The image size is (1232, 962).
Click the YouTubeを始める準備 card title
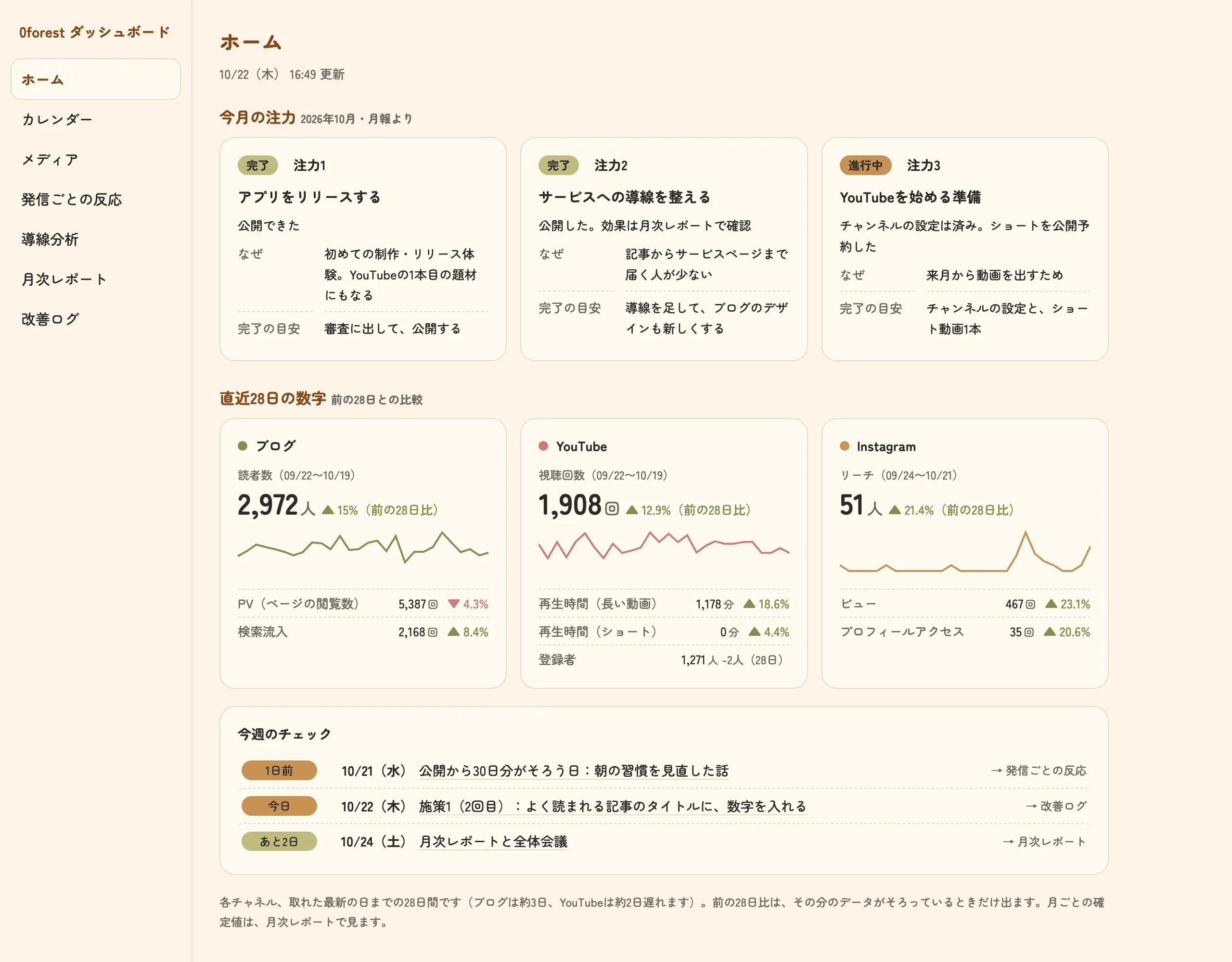pyautogui.click(x=911, y=197)
